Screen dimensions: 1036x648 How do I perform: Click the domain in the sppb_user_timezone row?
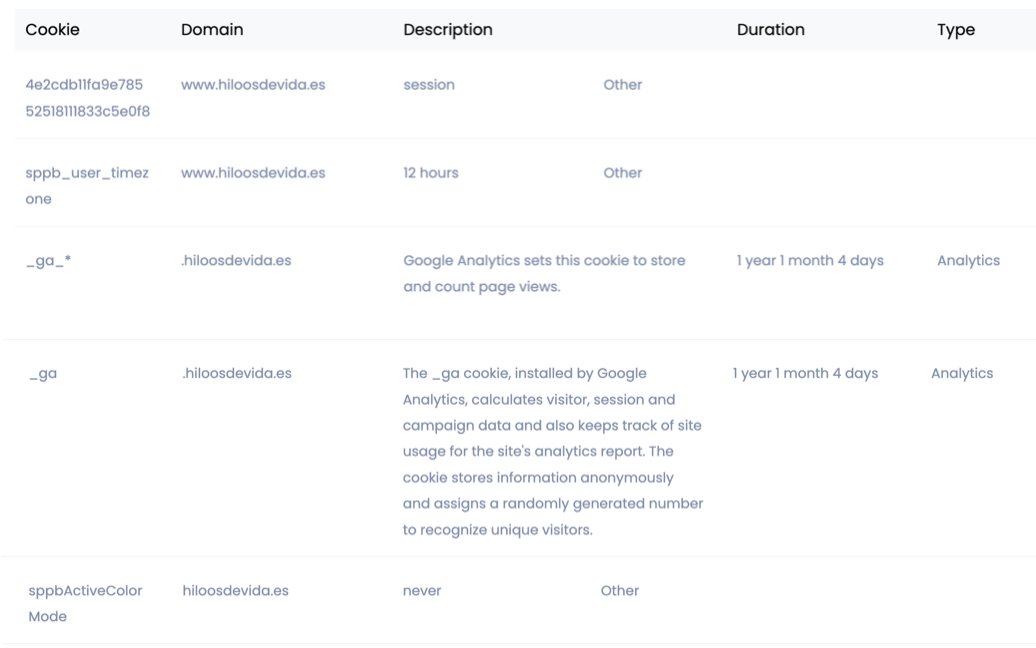click(x=253, y=173)
